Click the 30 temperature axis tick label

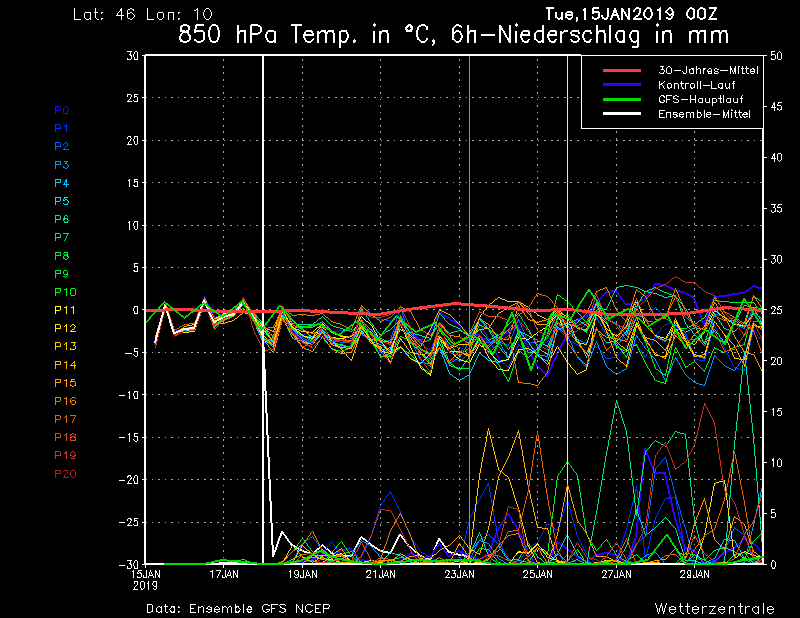[x=133, y=56]
